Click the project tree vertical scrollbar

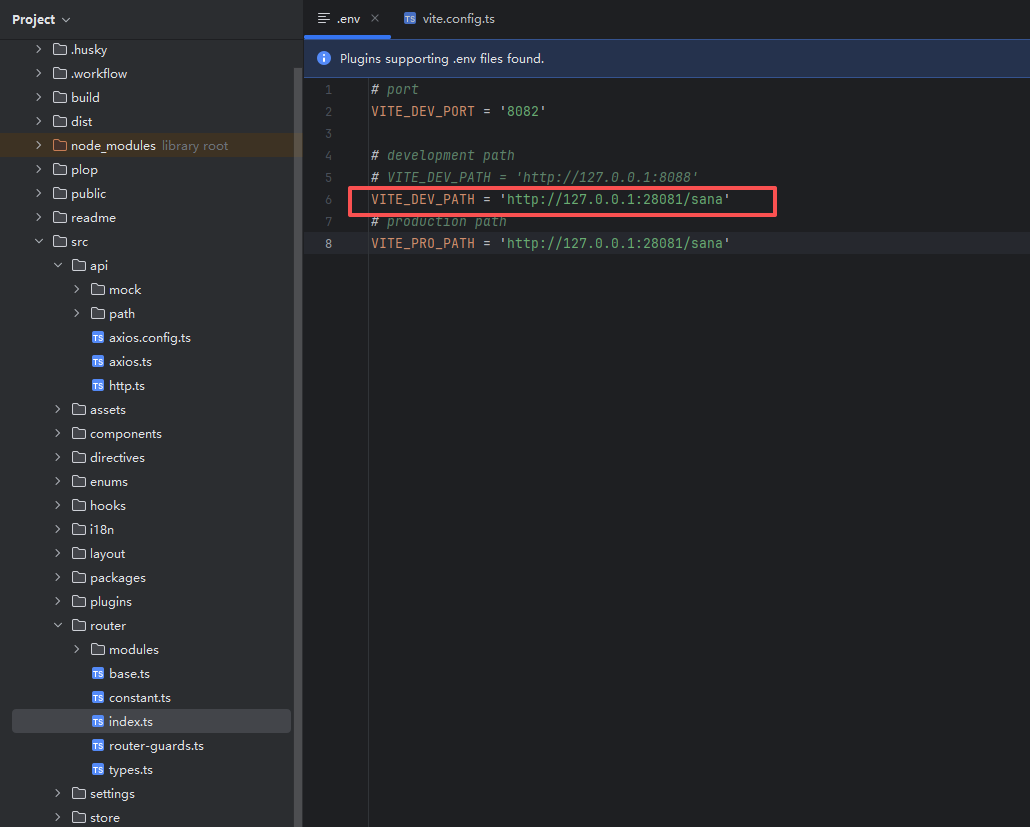point(297,400)
